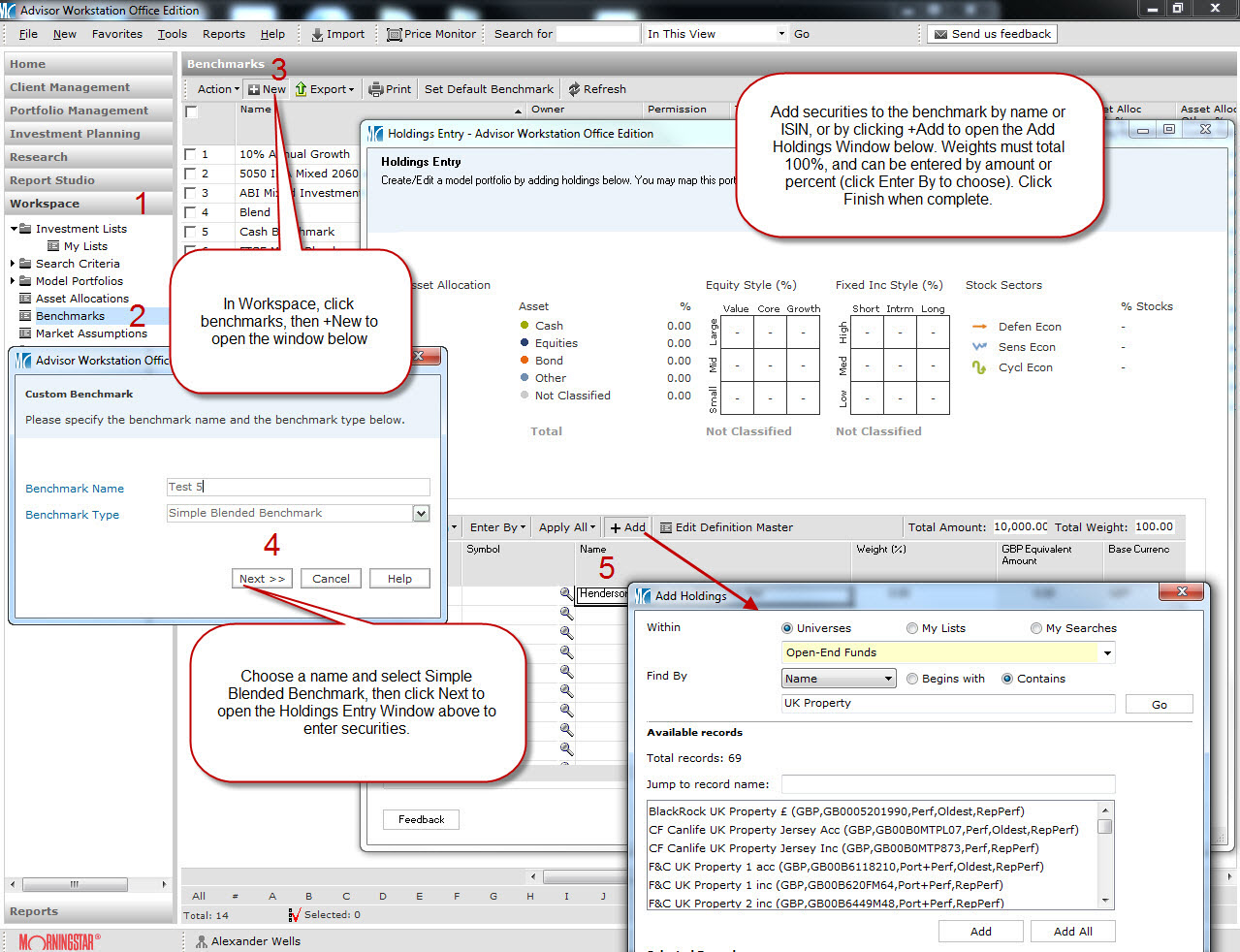1240x952 pixels.
Task: Open the Benchmark Type dropdown
Action: (x=421, y=514)
